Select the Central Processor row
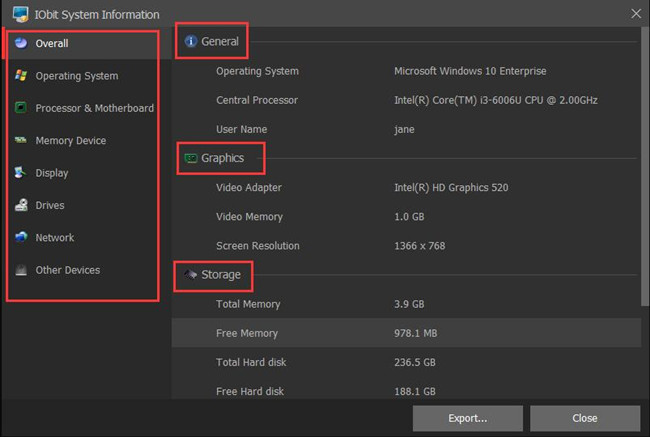Viewport: 650px width, 437px height. click(406, 100)
